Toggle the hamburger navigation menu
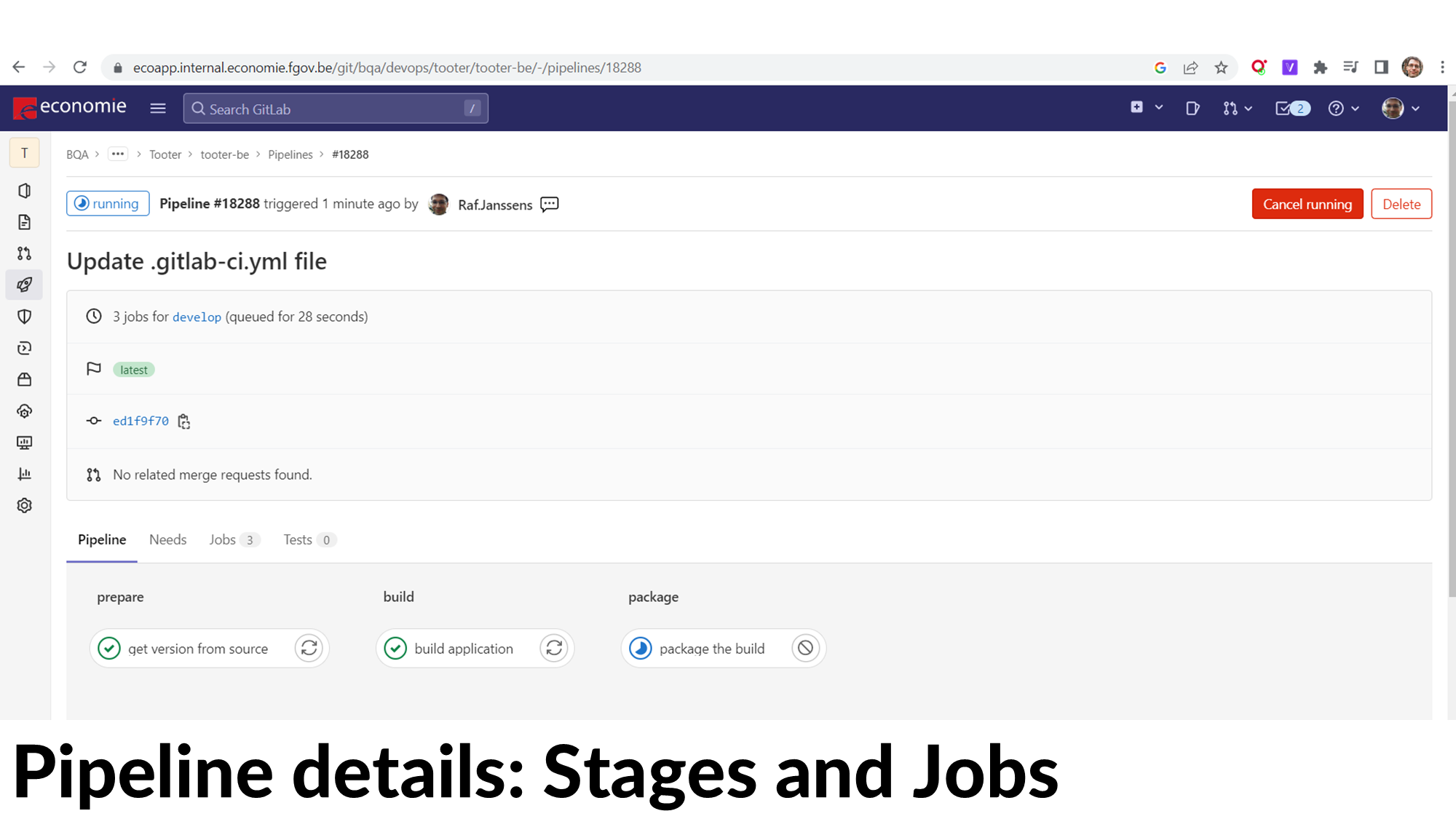1456x819 pixels. tap(158, 108)
